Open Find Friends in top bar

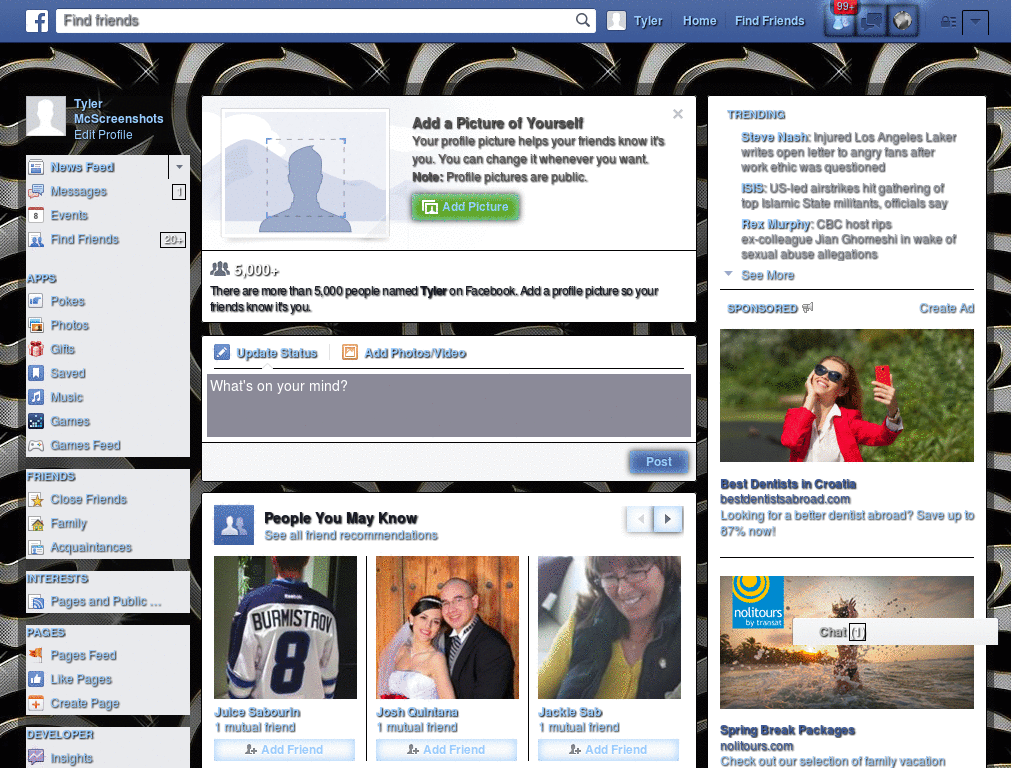pos(769,21)
